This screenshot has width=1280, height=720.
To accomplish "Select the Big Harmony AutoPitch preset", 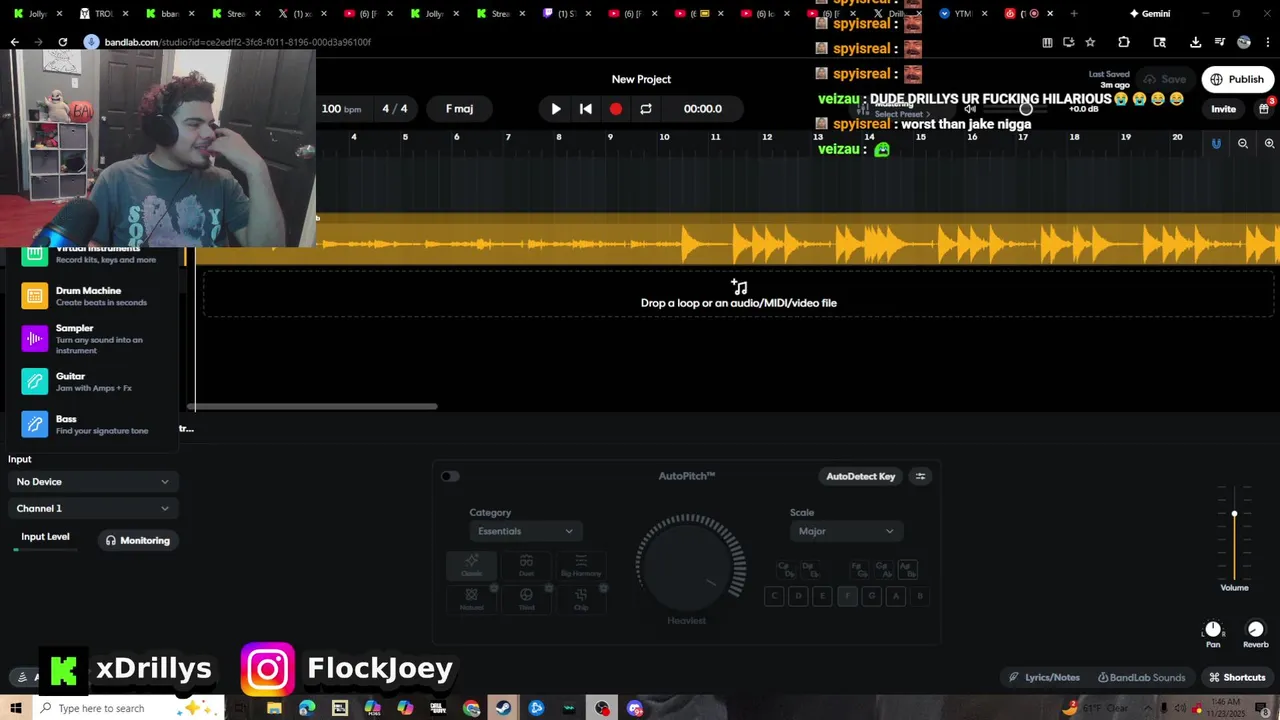I will [581, 565].
